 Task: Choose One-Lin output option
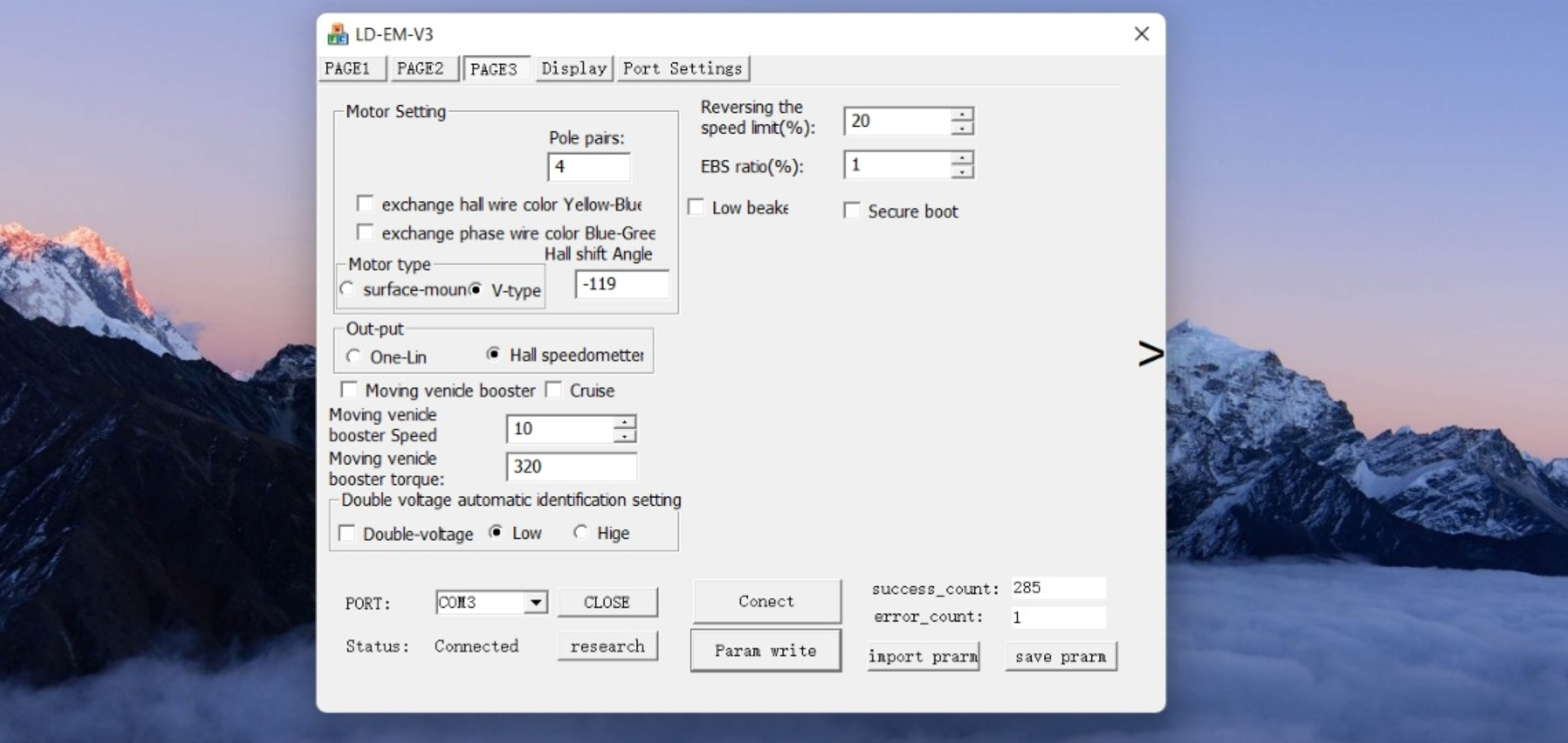353,356
